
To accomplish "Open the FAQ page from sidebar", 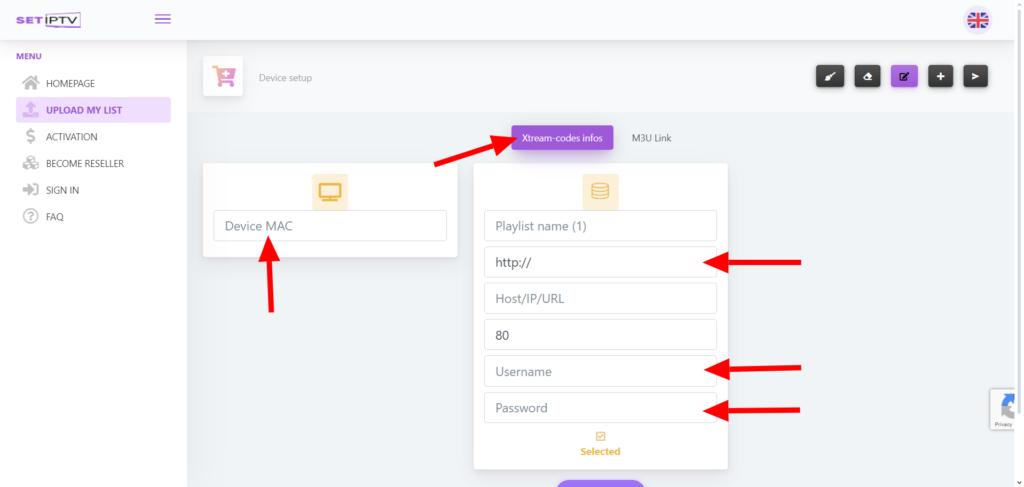I will pyautogui.click(x=54, y=217).
